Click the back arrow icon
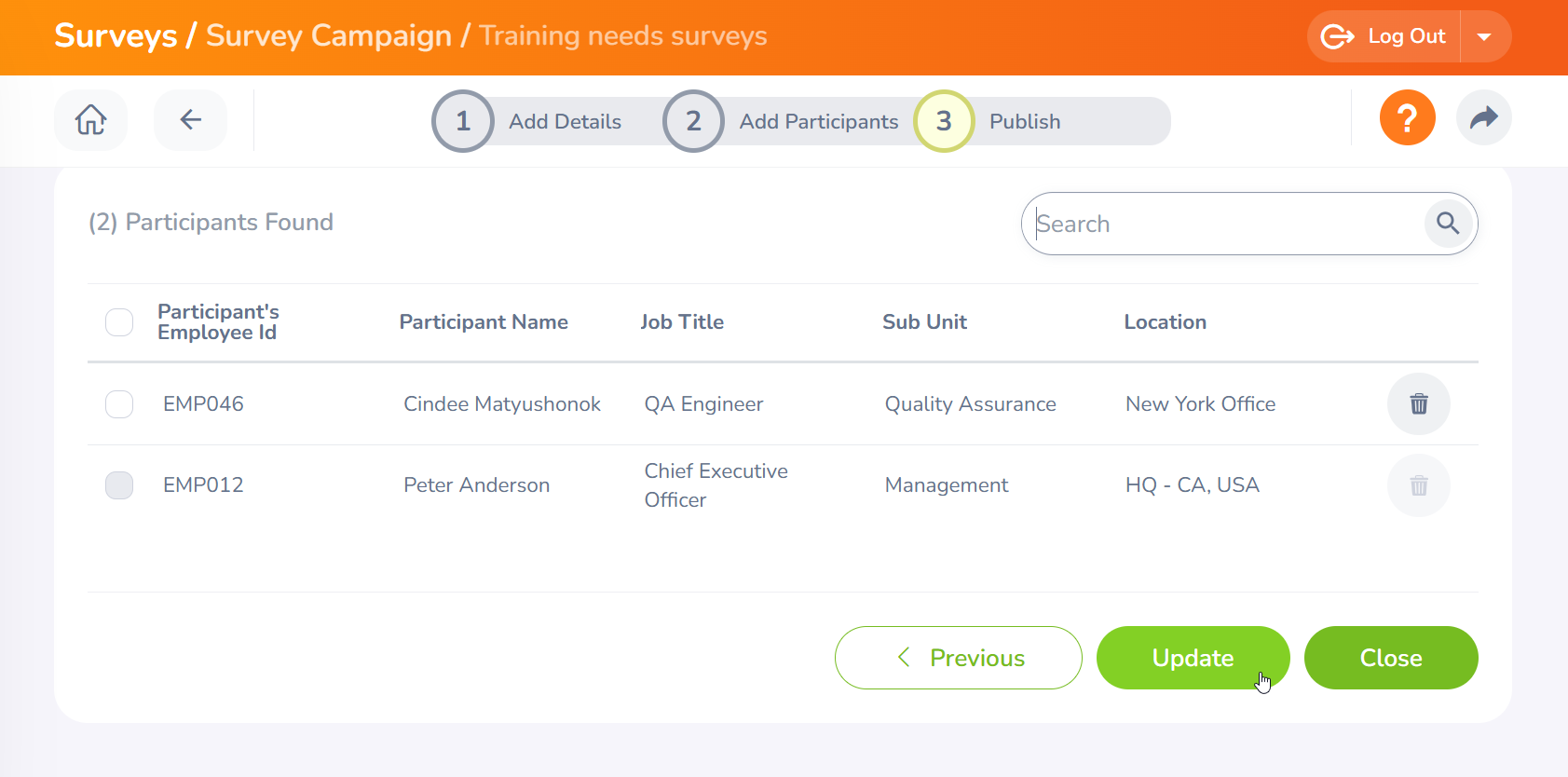This screenshot has height=777, width=1568. coord(191,120)
